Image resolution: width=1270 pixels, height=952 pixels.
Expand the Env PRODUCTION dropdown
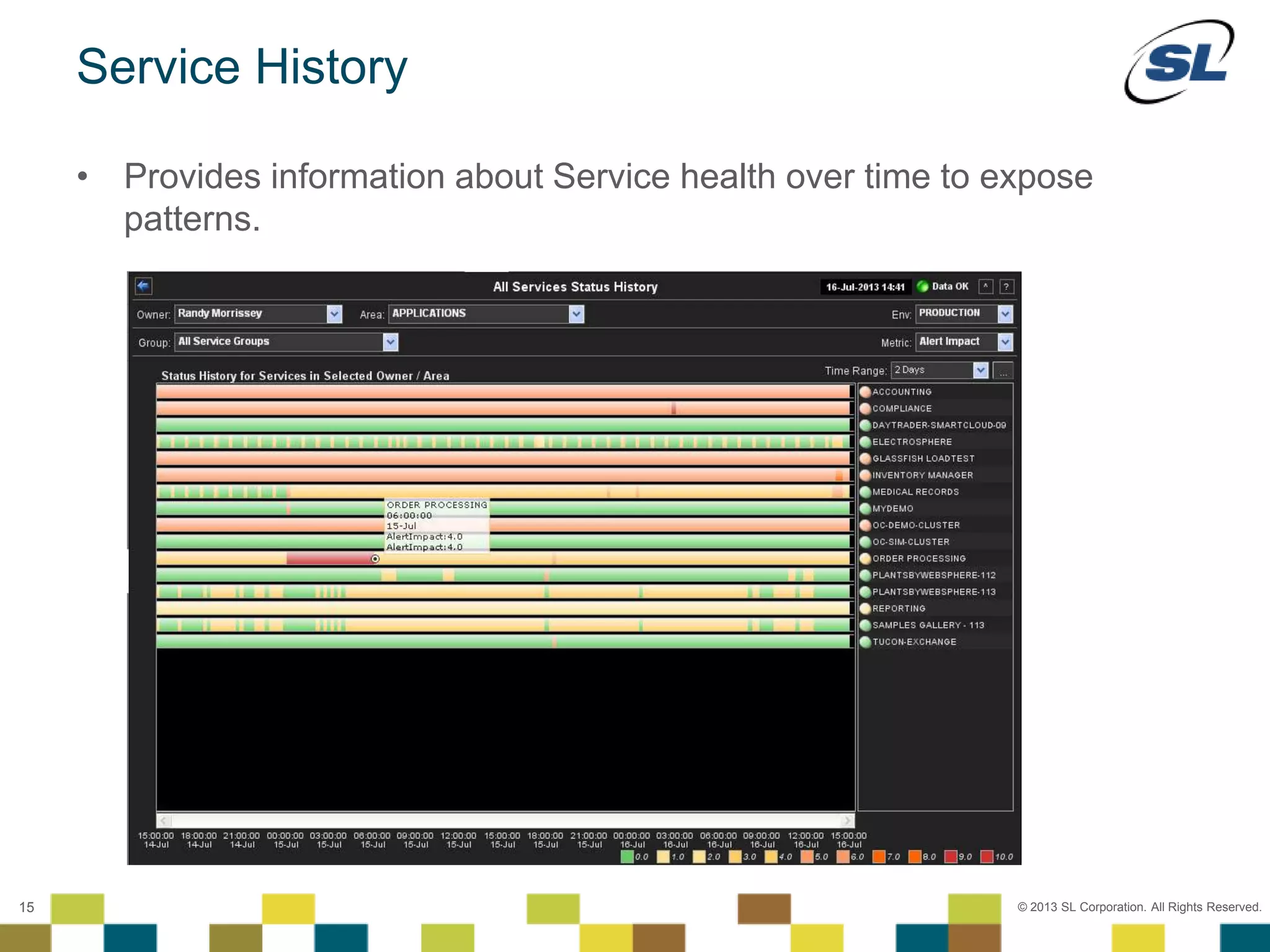[1005, 314]
